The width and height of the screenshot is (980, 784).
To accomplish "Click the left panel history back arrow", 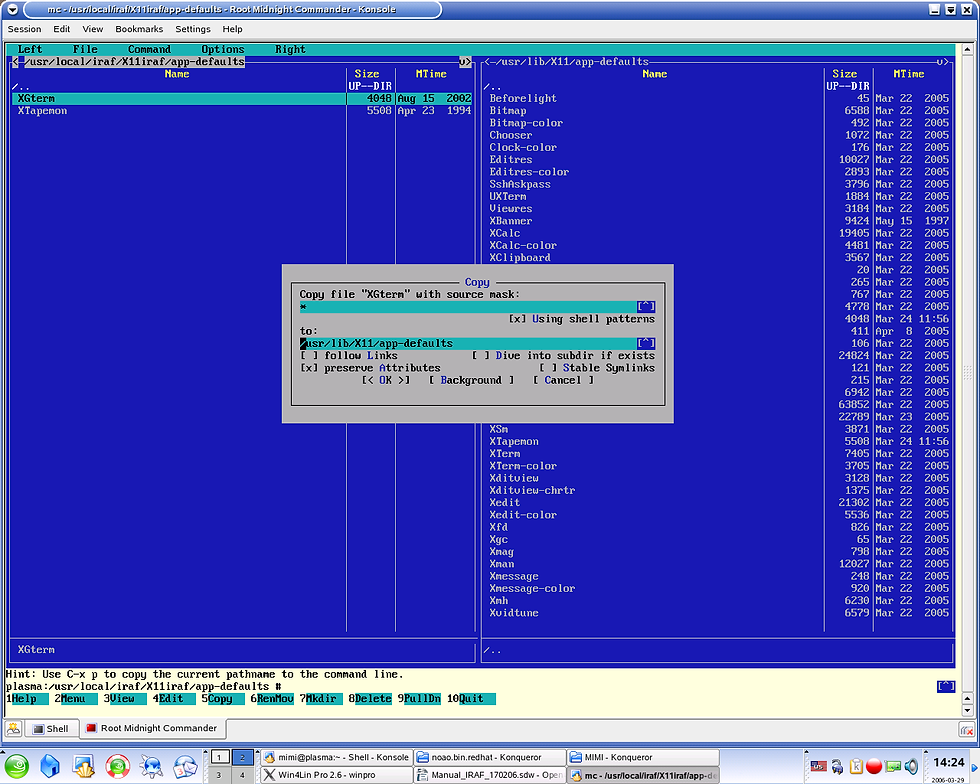I will [x=15, y=62].
